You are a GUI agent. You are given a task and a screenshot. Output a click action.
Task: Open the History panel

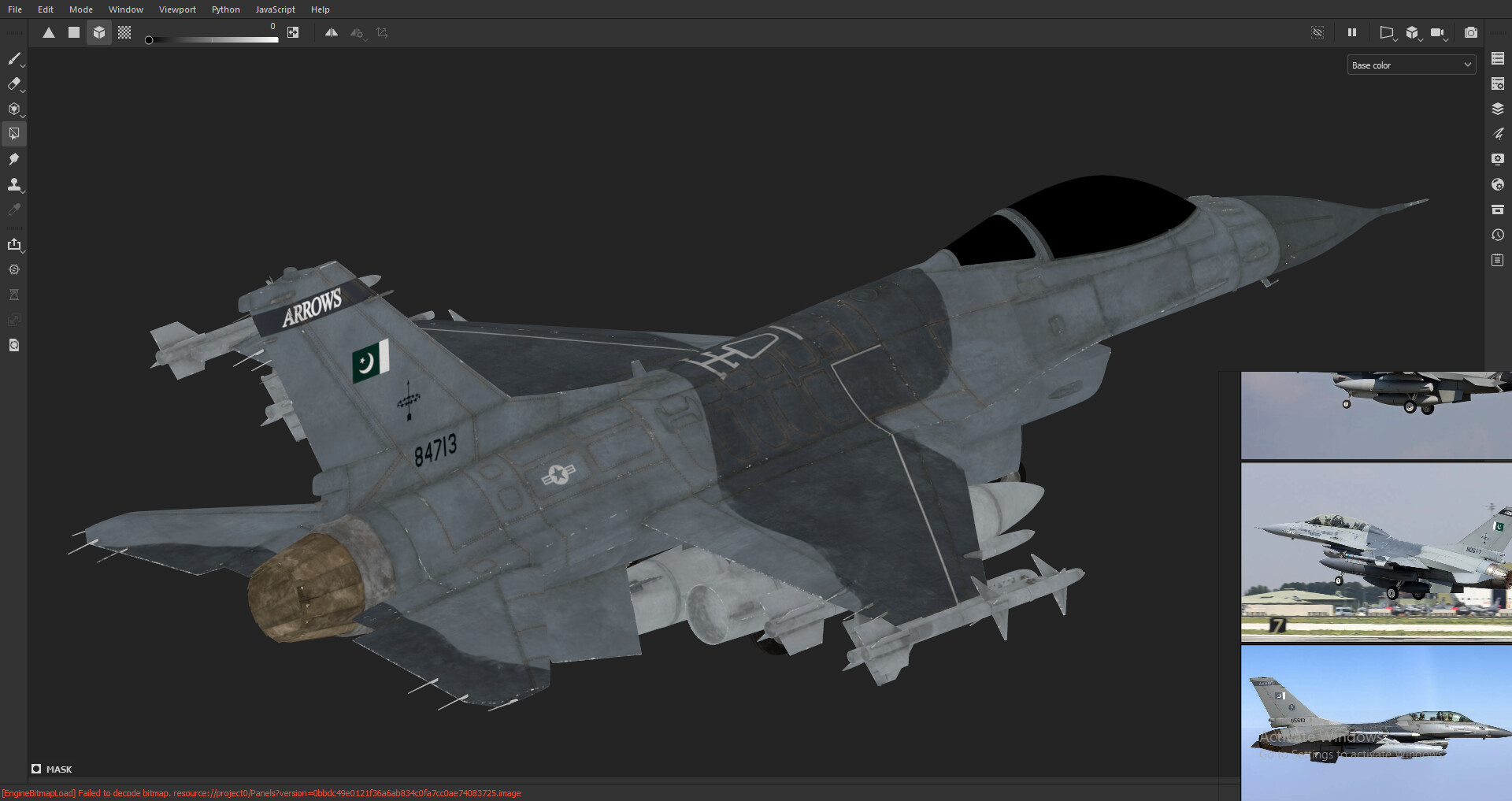click(x=1498, y=234)
